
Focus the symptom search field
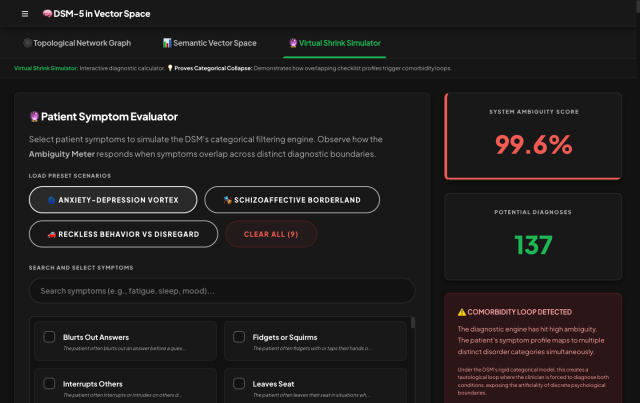tap(222, 291)
